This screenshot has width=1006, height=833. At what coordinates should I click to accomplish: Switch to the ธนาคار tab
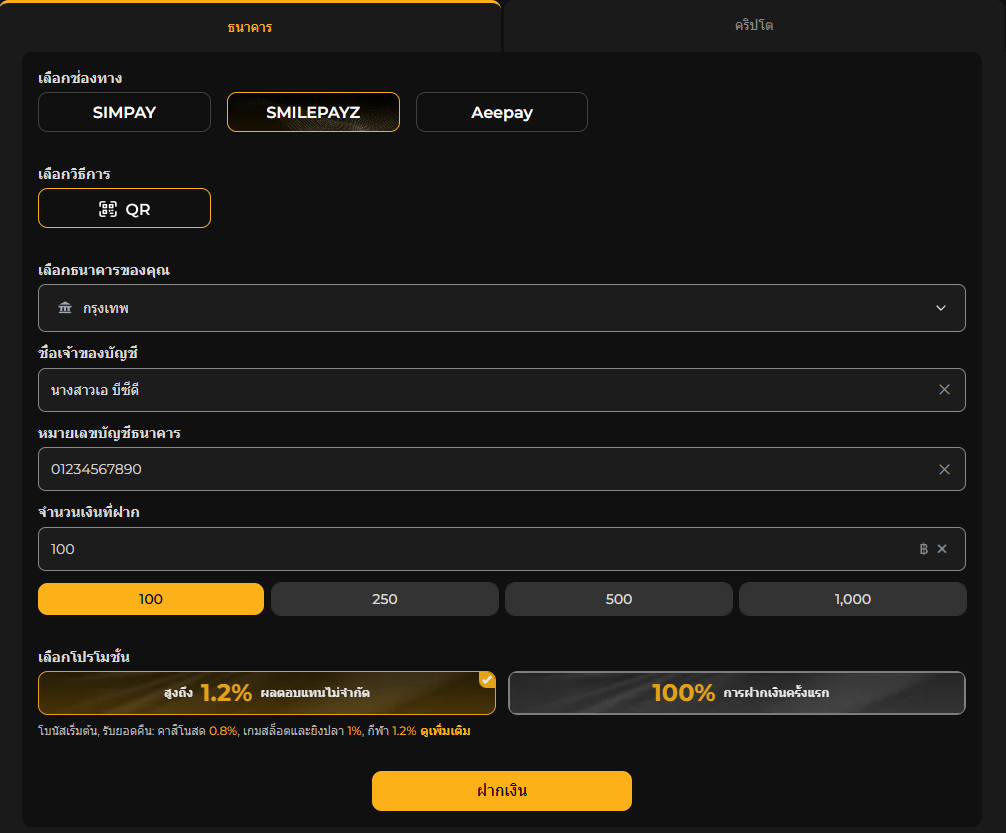pyautogui.click(x=250, y=27)
